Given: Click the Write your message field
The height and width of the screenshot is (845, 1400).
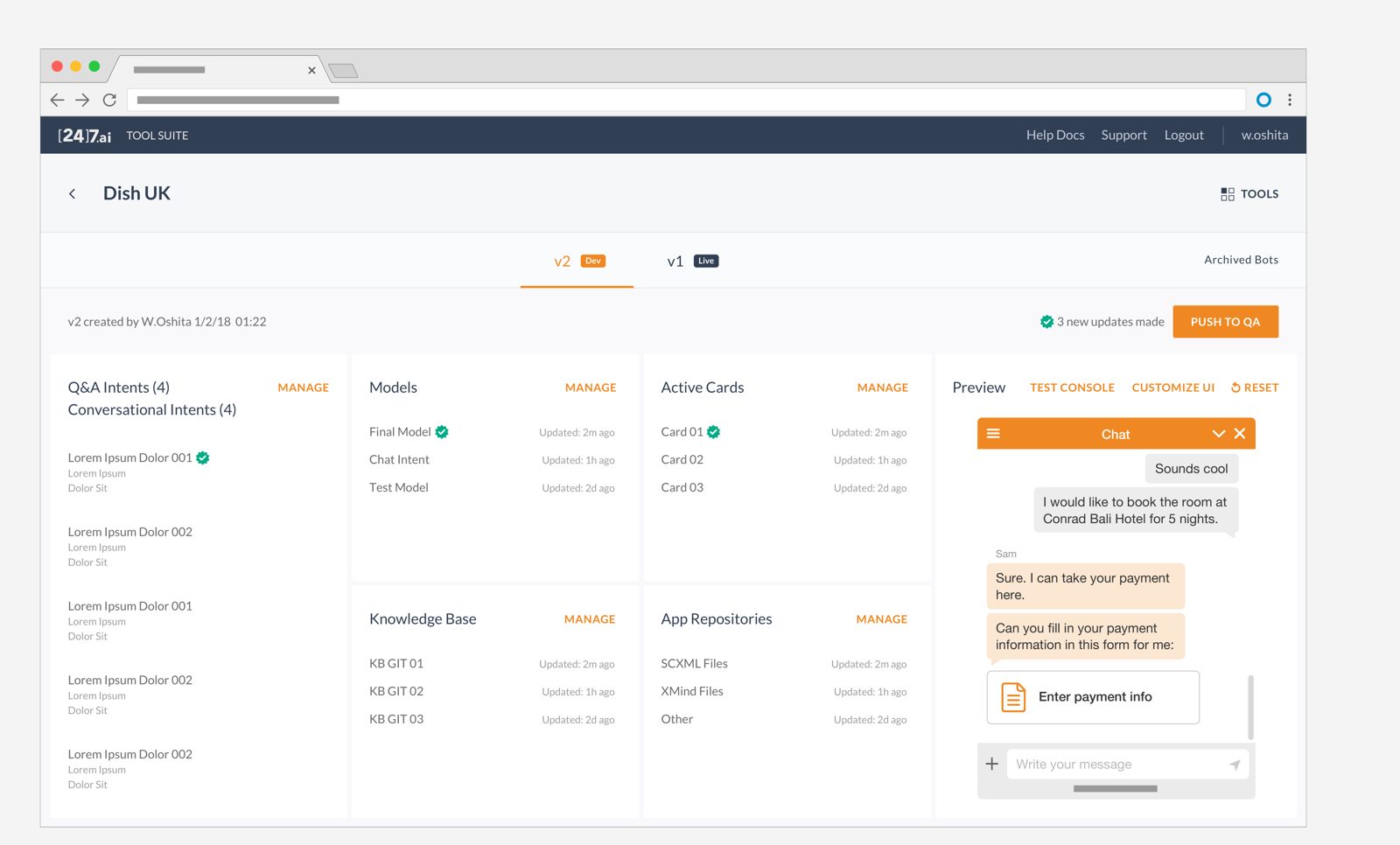Looking at the screenshot, I should (x=1127, y=765).
